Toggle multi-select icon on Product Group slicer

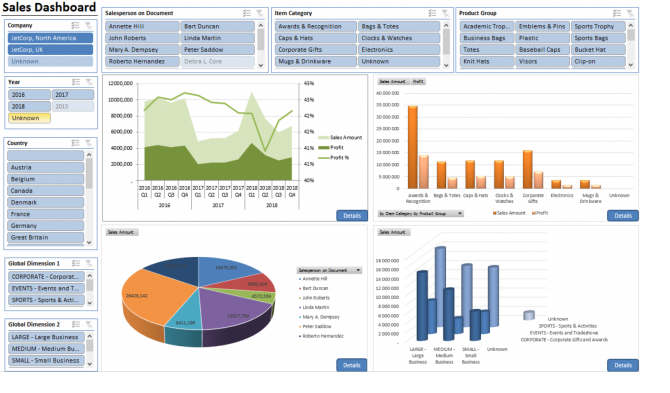tap(617, 13)
